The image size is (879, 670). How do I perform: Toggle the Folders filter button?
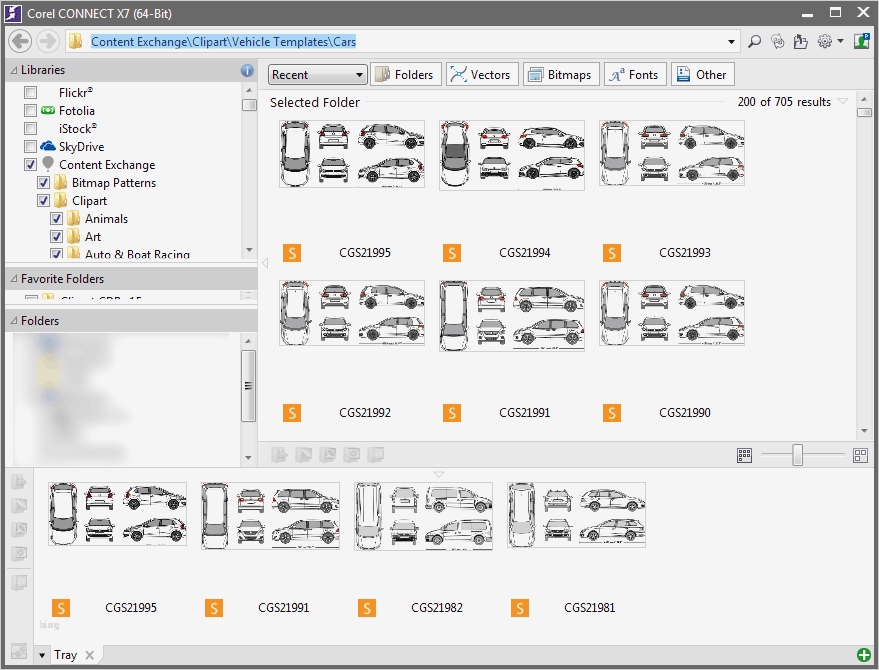point(405,75)
